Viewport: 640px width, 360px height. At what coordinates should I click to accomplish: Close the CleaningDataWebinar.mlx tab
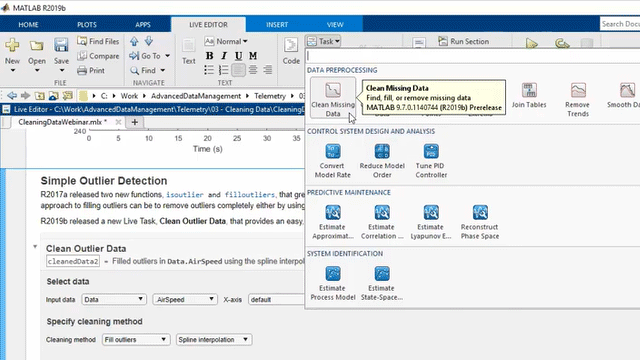coord(118,122)
